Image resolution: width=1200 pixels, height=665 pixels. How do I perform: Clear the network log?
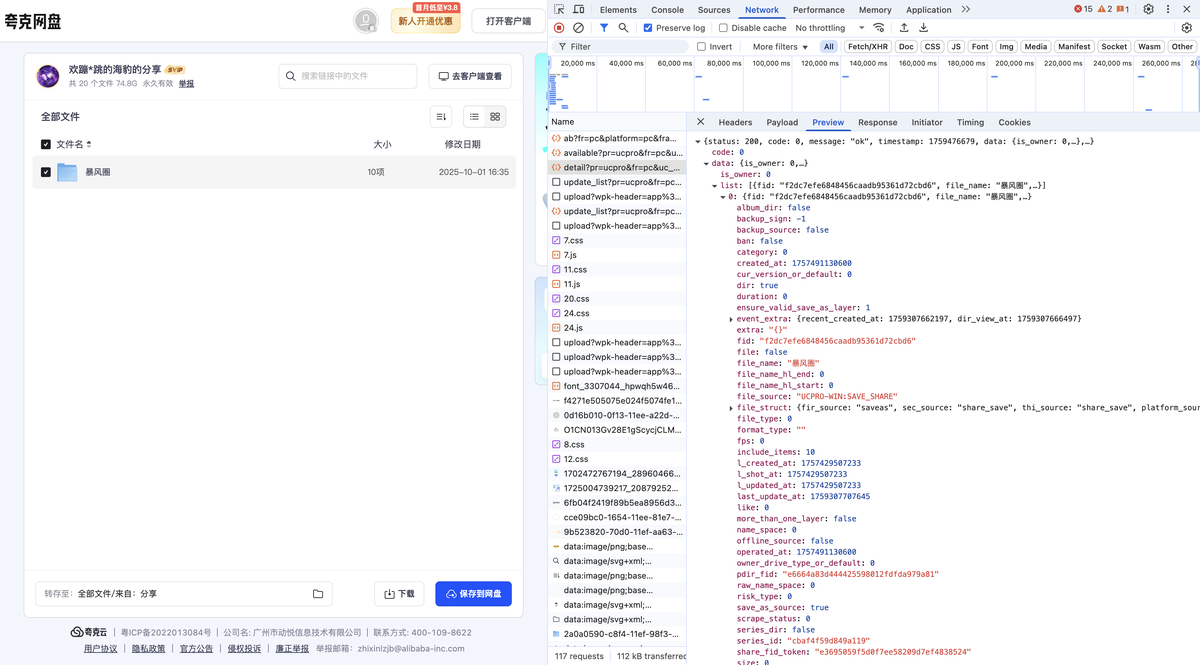(x=578, y=28)
